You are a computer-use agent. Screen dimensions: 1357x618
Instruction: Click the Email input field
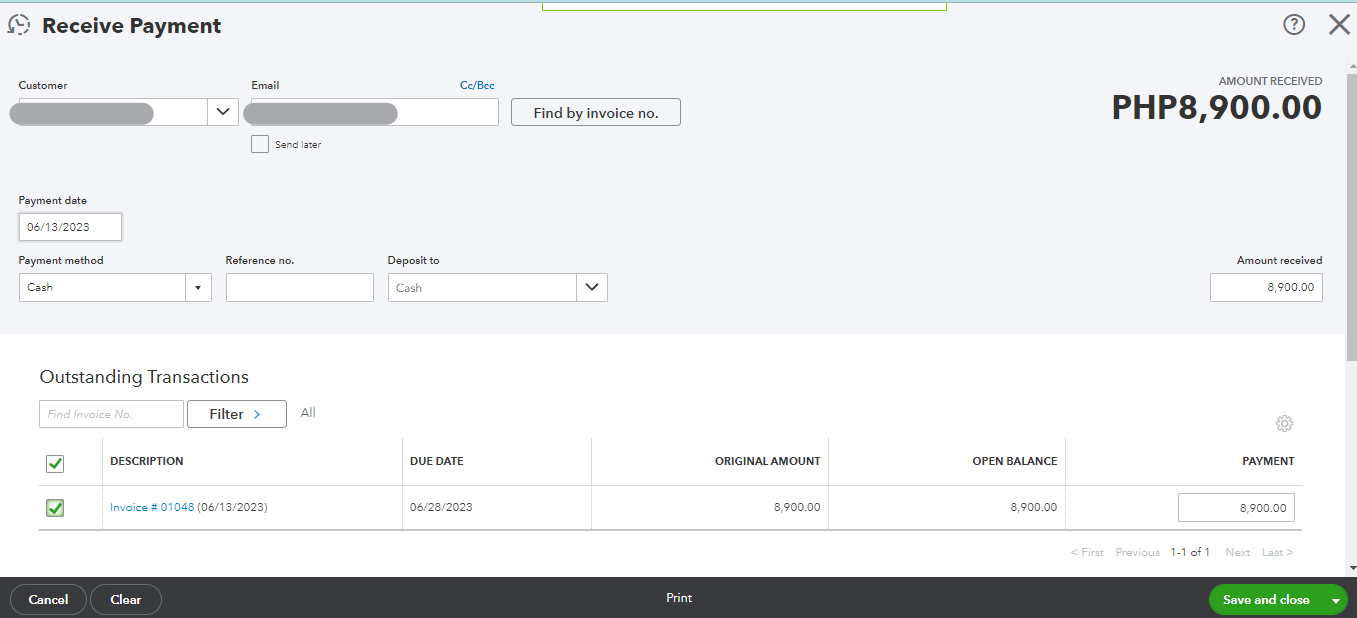375,112
